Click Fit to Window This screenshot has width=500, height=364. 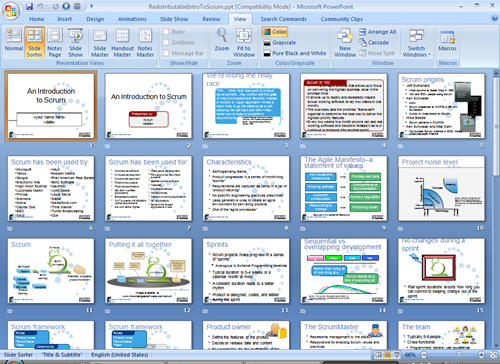click(244, 42)
